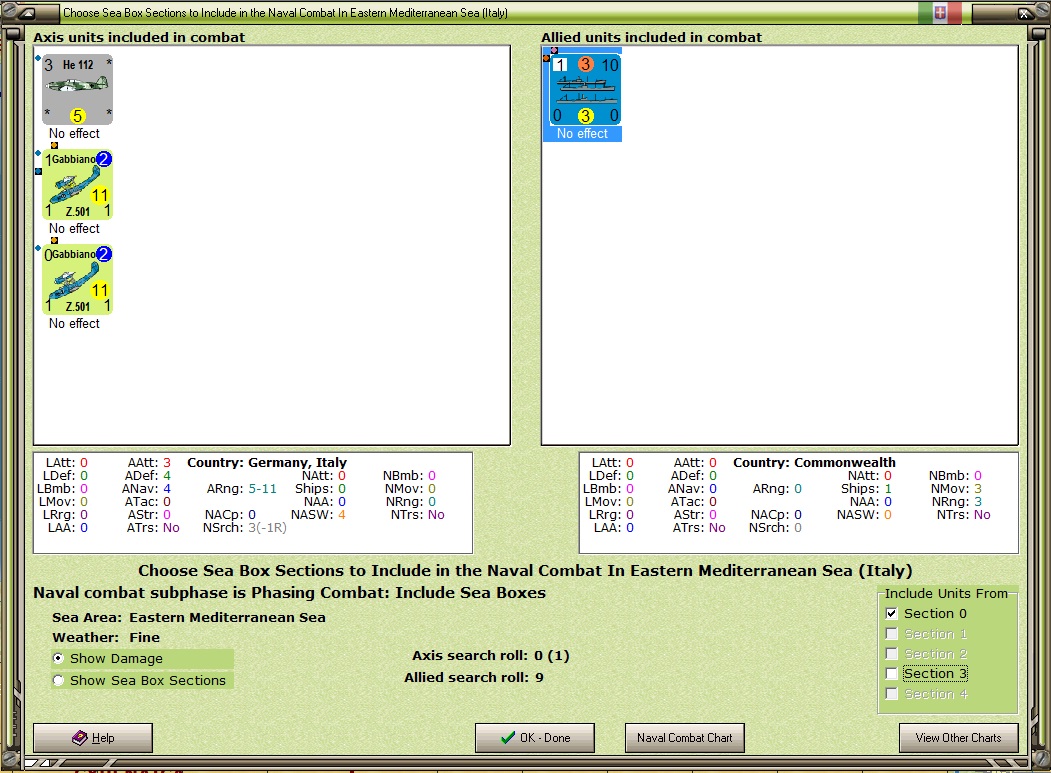Click the "Allied search roll: 9" text
Image resolution: width=1051 pixels, height=773 pixels.
click(x=474, y=678)
